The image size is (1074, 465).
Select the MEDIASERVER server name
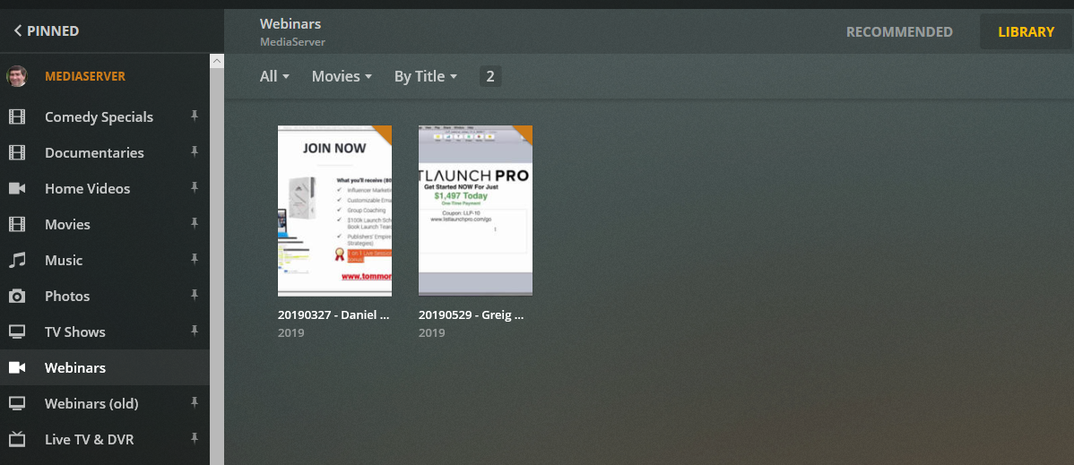pyautogui.click(x=86, y=77)
